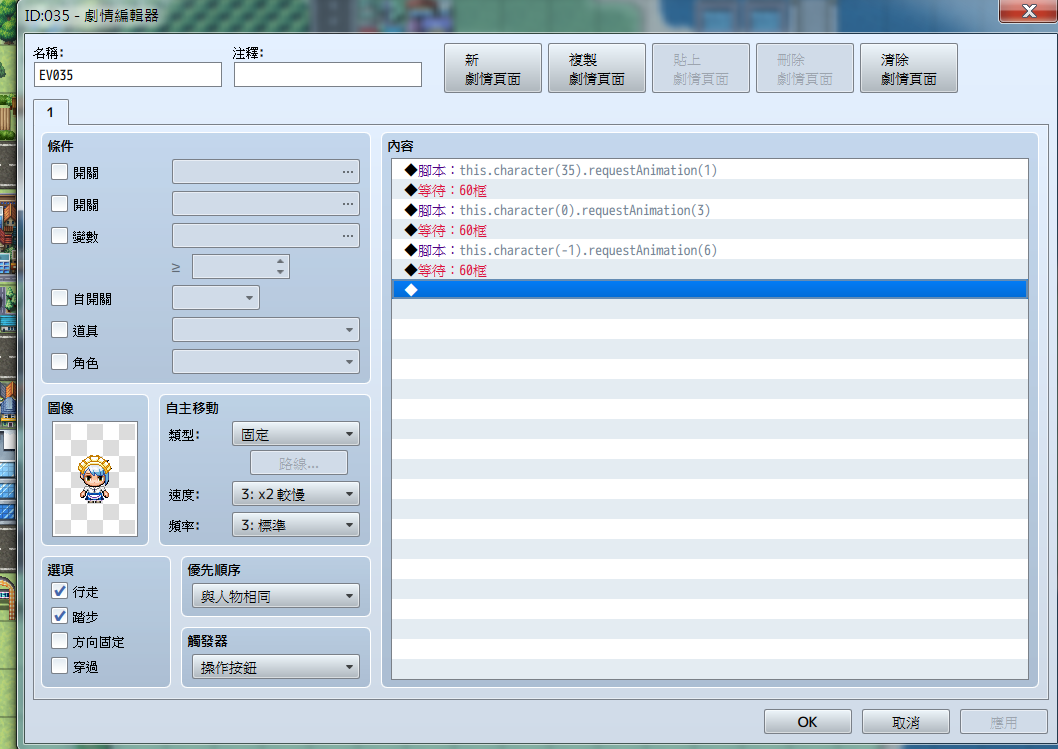Open the 速度 dropdown showing 3: x2 較慢
1058x749 pixels.
296,494
